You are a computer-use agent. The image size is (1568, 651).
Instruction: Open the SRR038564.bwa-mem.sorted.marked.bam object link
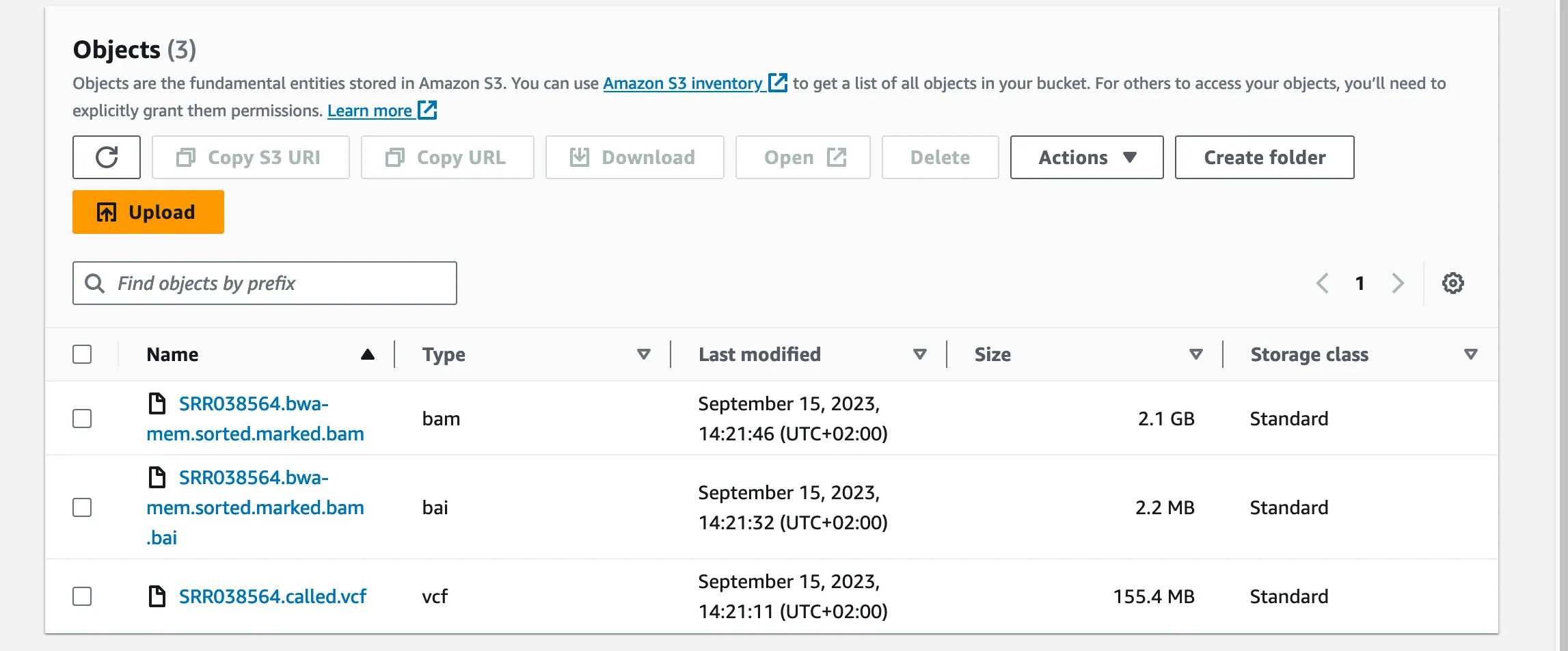tap(255, 418)
